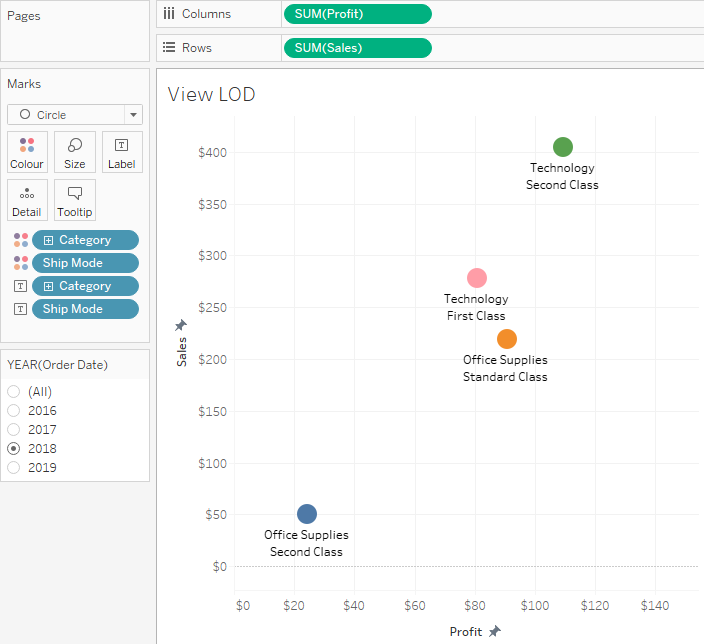The width and height of the screenshot is (704, 644).
Task: Click the green Technology Second Class circle
Action: 563,147
